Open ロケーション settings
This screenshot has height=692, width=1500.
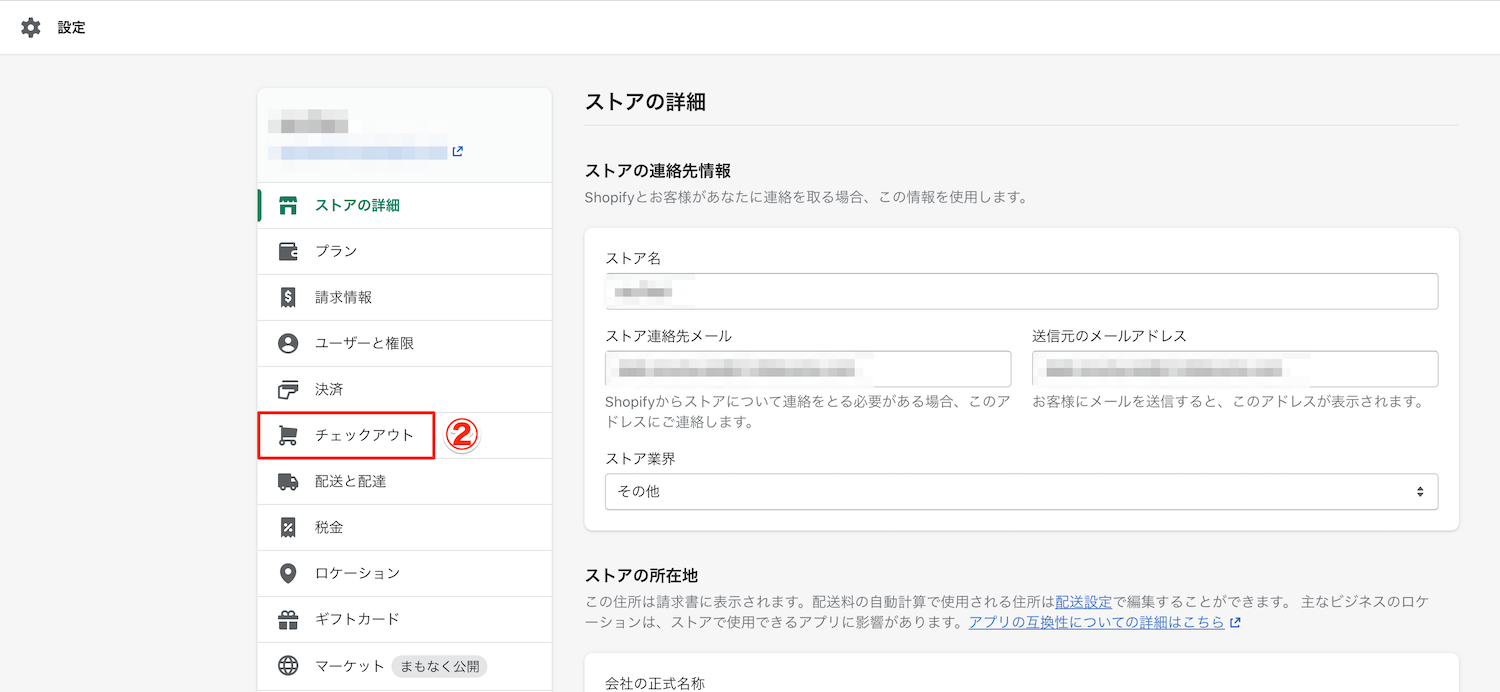coord(404,574)
